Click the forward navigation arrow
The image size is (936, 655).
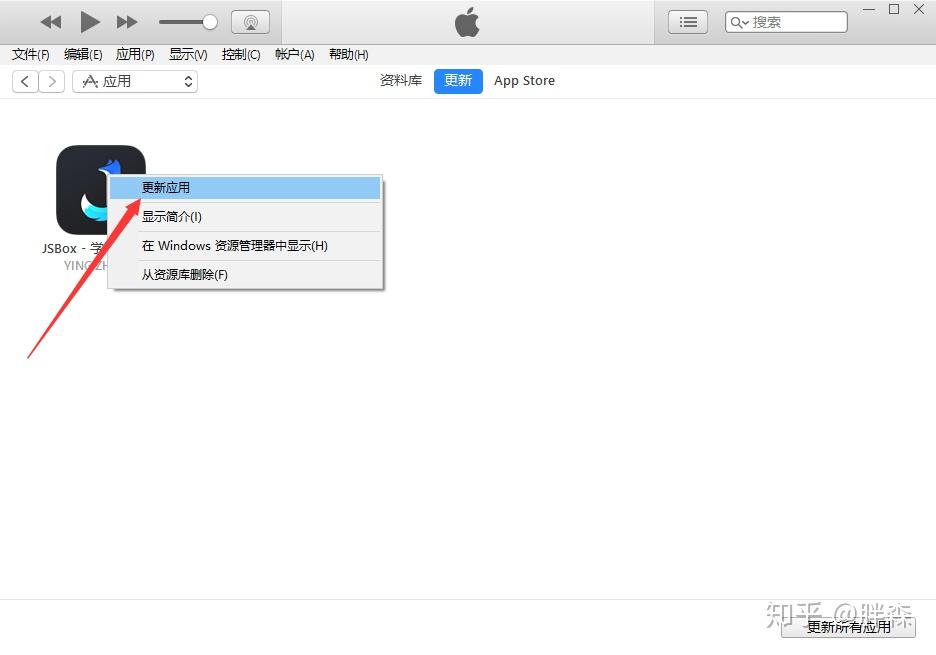coord(51,81)
